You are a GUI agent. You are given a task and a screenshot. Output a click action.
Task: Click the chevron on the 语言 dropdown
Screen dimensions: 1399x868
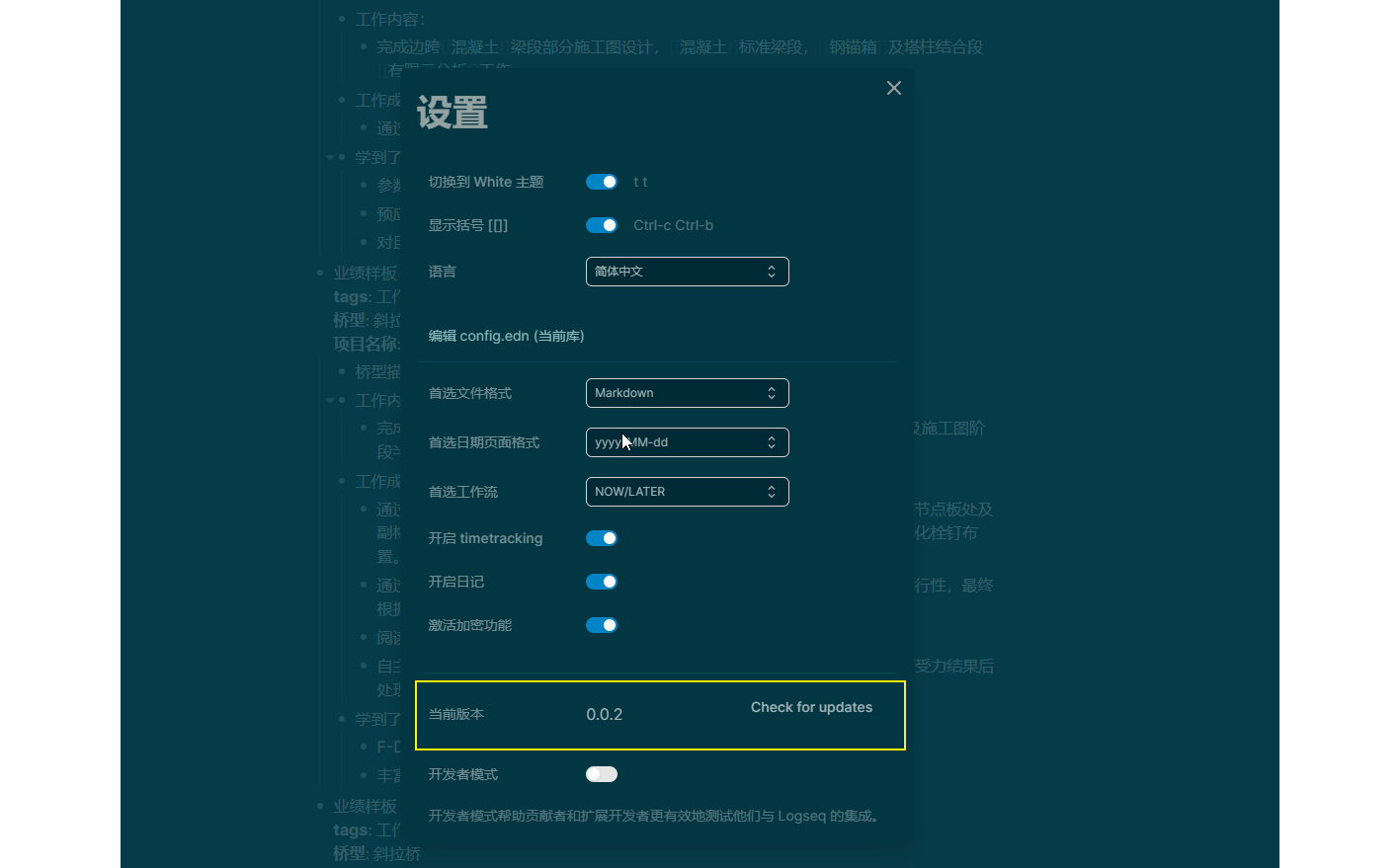772,272
